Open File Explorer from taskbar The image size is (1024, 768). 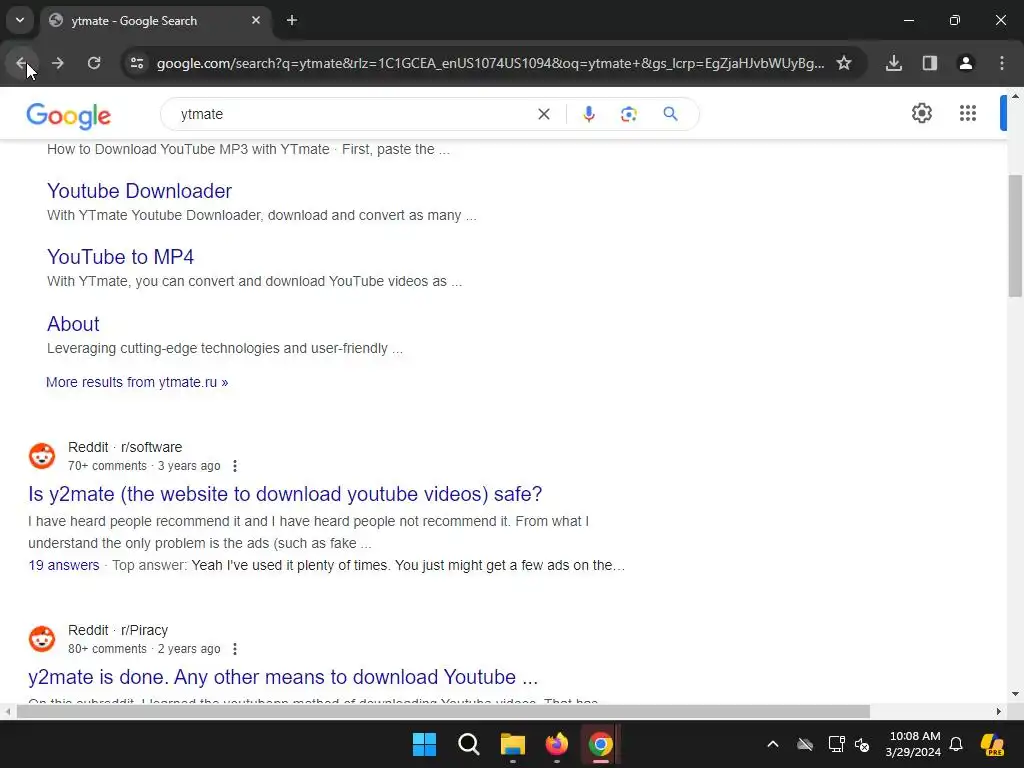513,744
